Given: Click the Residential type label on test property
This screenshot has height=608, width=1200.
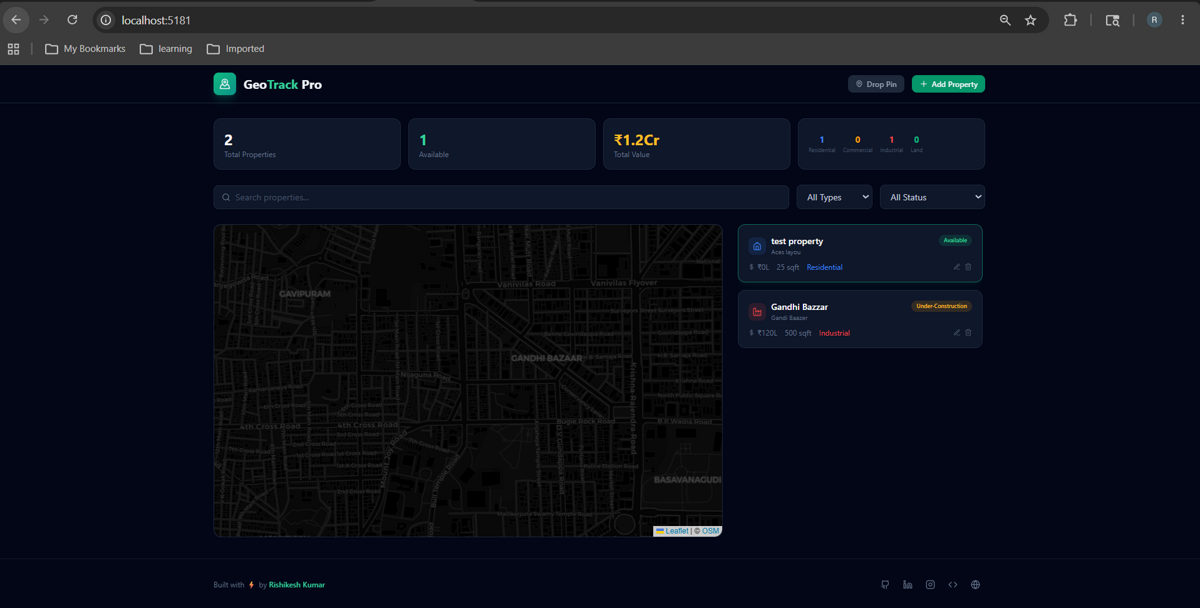Looking at the screenshot, I should 824,267.
